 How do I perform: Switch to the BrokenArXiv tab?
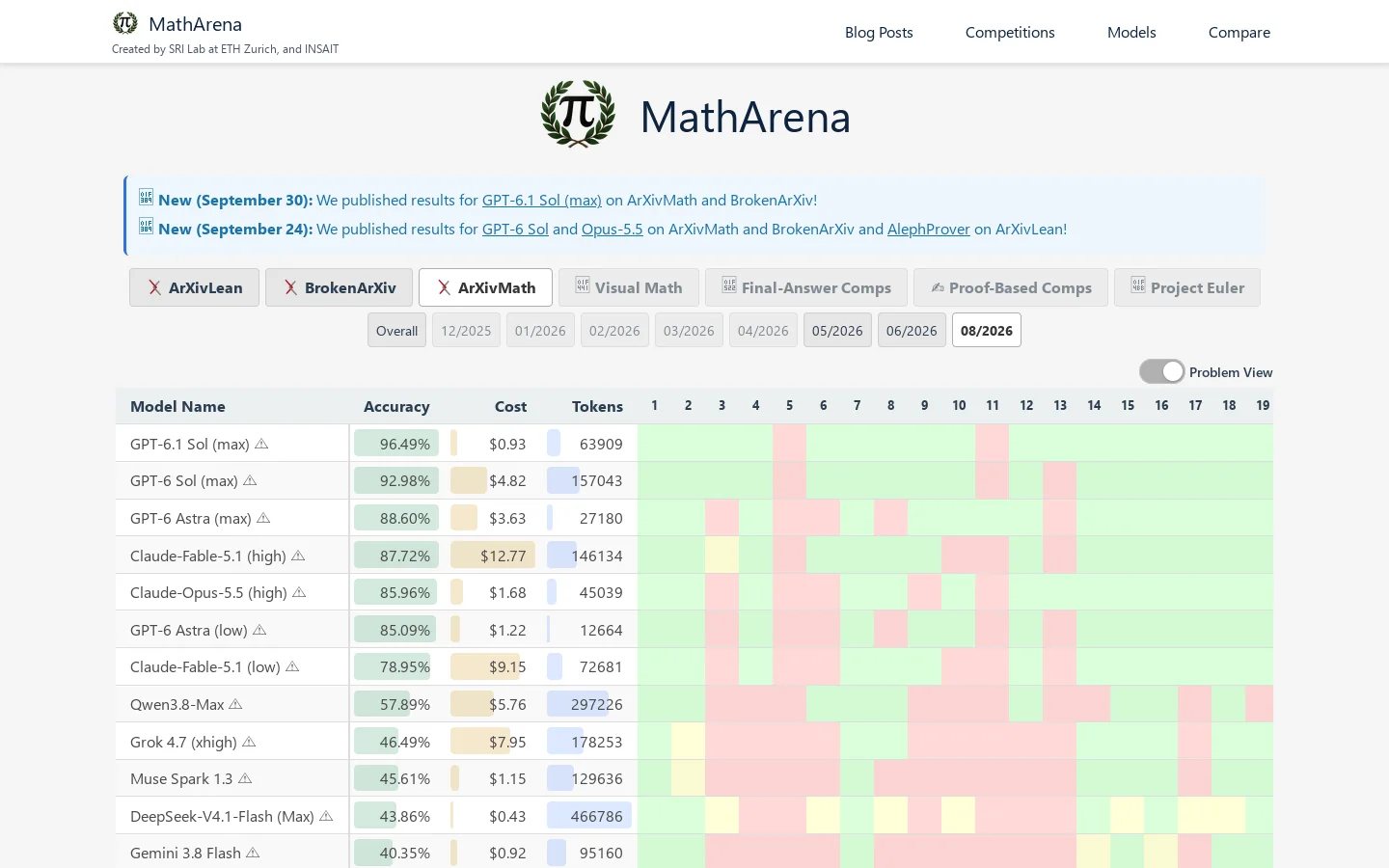[x=339, y=287]
